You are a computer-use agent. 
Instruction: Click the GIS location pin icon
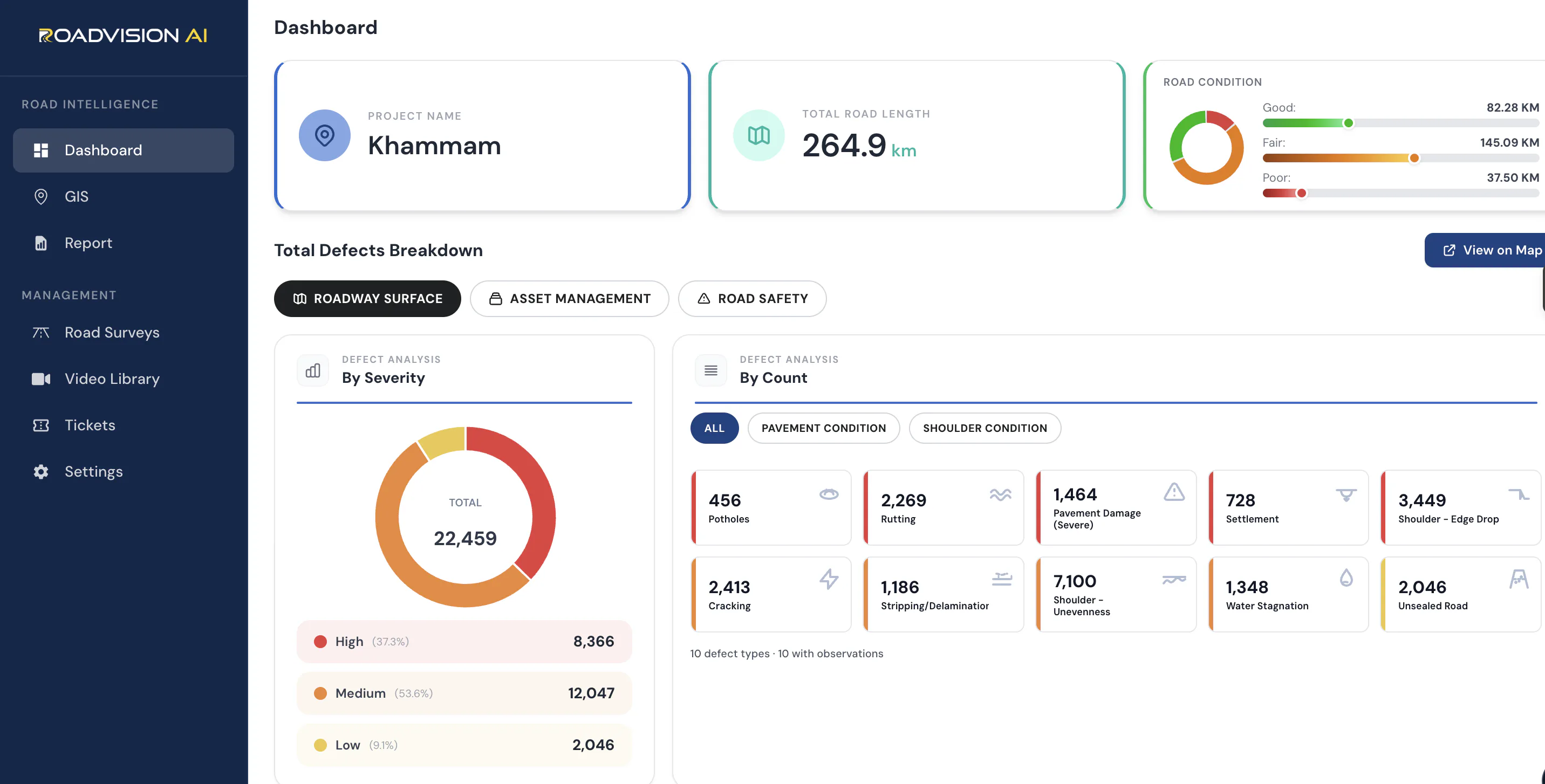click(x=41, y=196)
